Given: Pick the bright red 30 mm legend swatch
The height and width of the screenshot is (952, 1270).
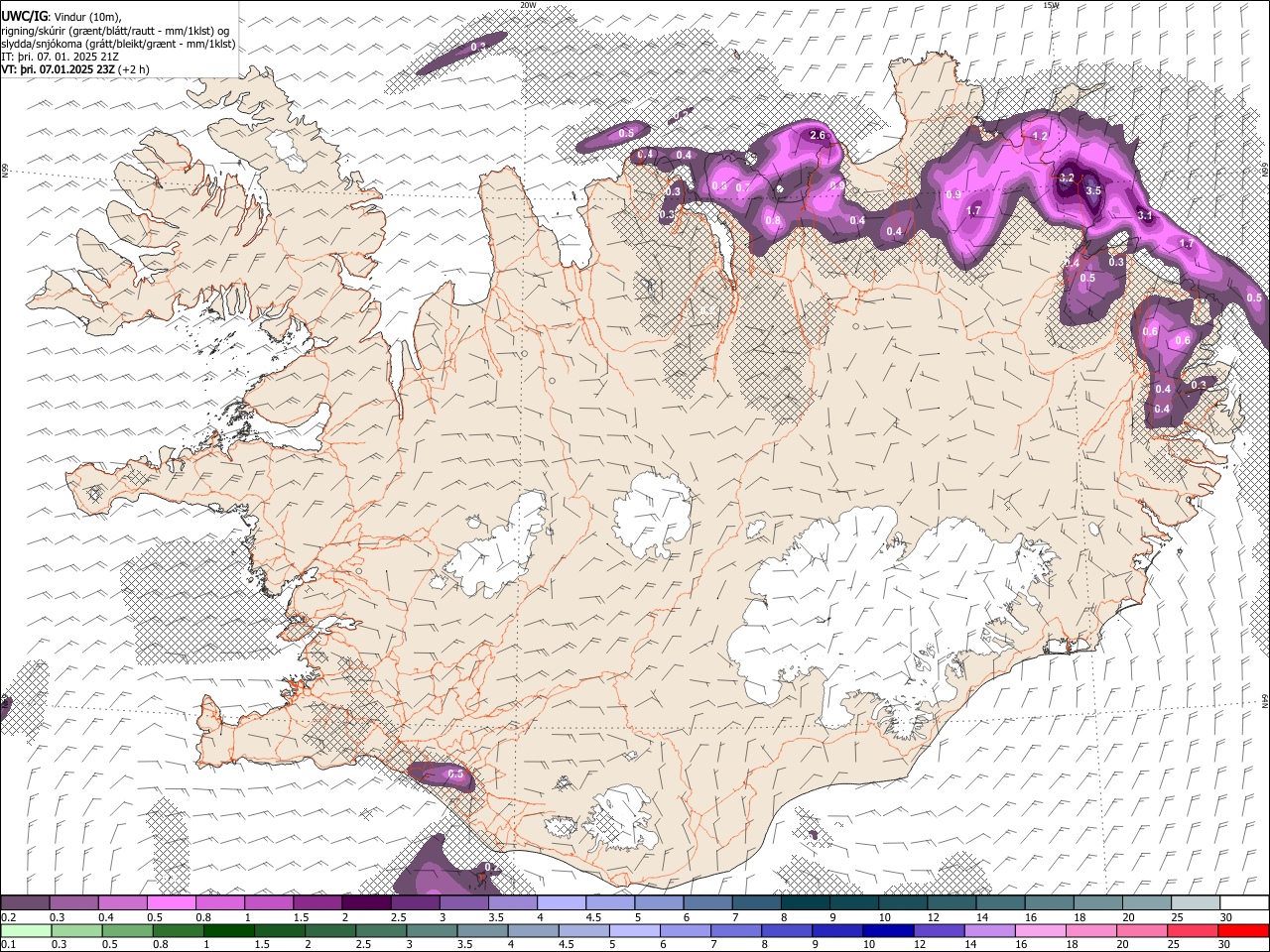Looking at the screenshot, I should click(x=1242, y=930).
